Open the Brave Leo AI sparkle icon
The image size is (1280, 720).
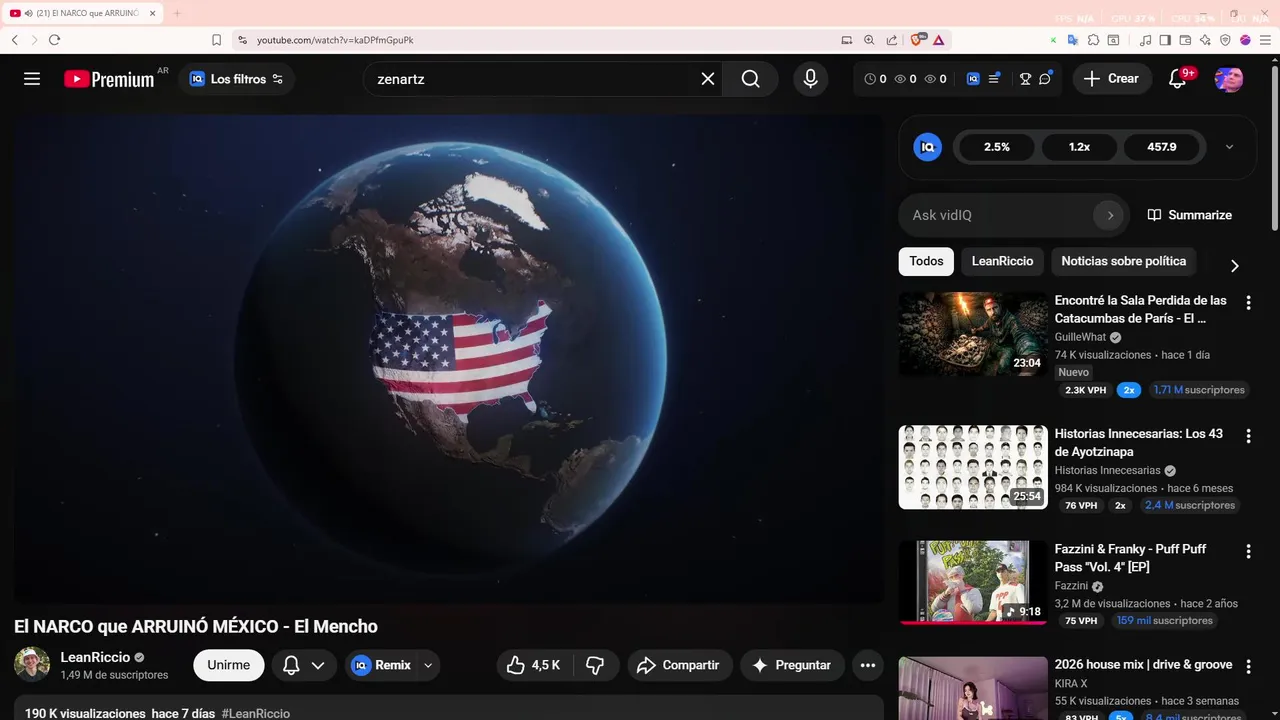click(x=1205, y=40)
